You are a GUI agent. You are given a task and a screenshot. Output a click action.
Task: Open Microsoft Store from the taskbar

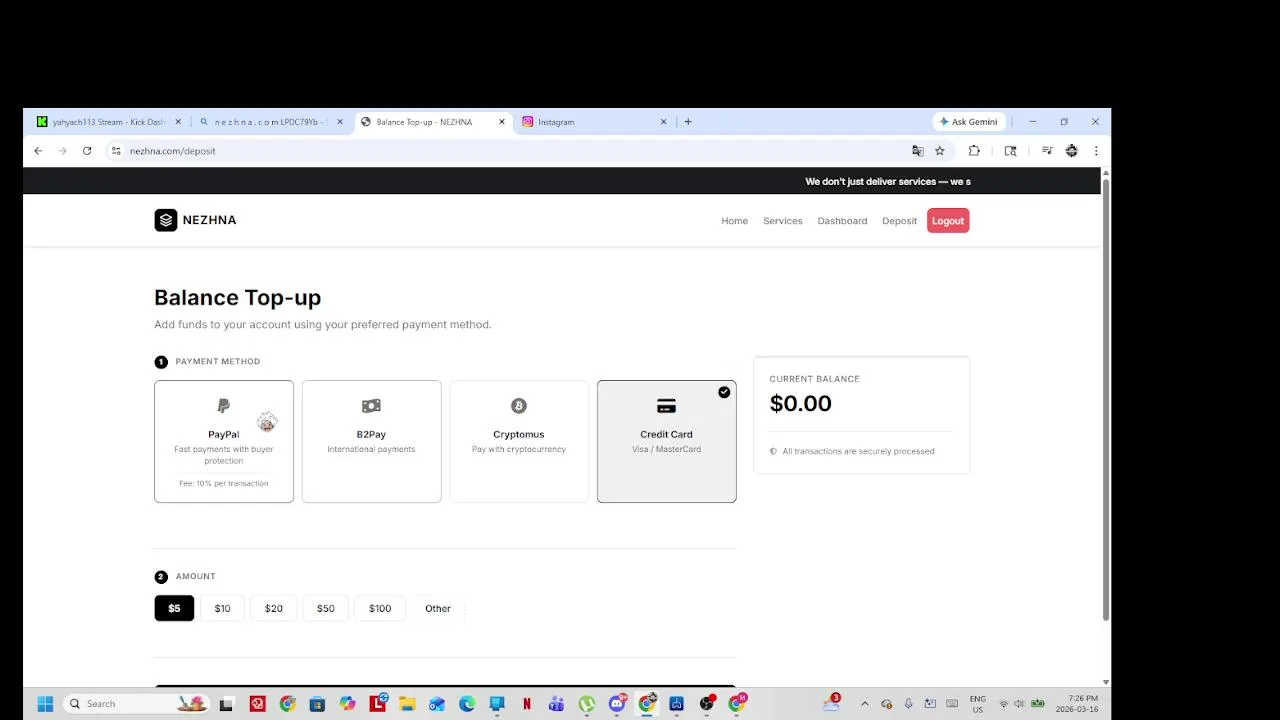(x=317, y=704)
